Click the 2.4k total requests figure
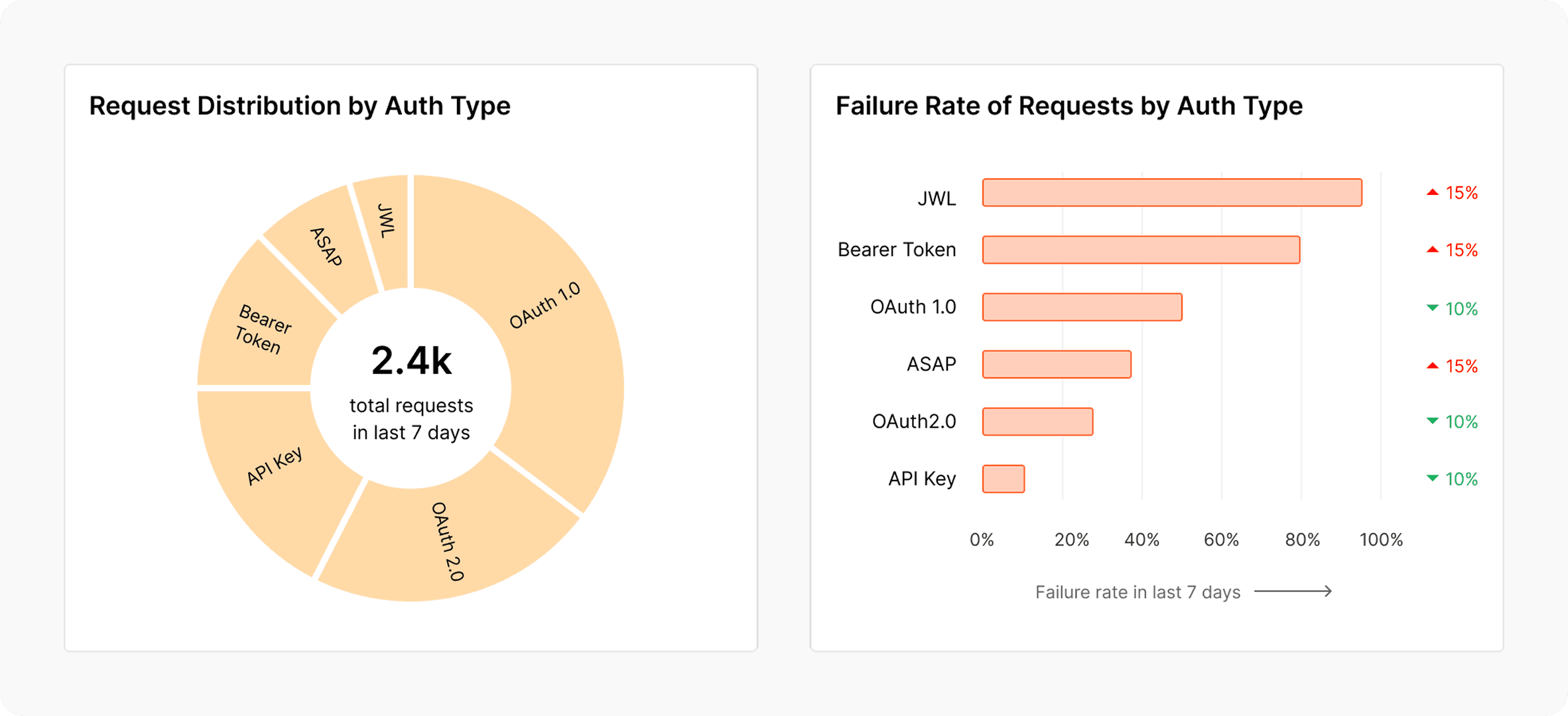This screenshot has width=1568, height=716. (411, 362)
